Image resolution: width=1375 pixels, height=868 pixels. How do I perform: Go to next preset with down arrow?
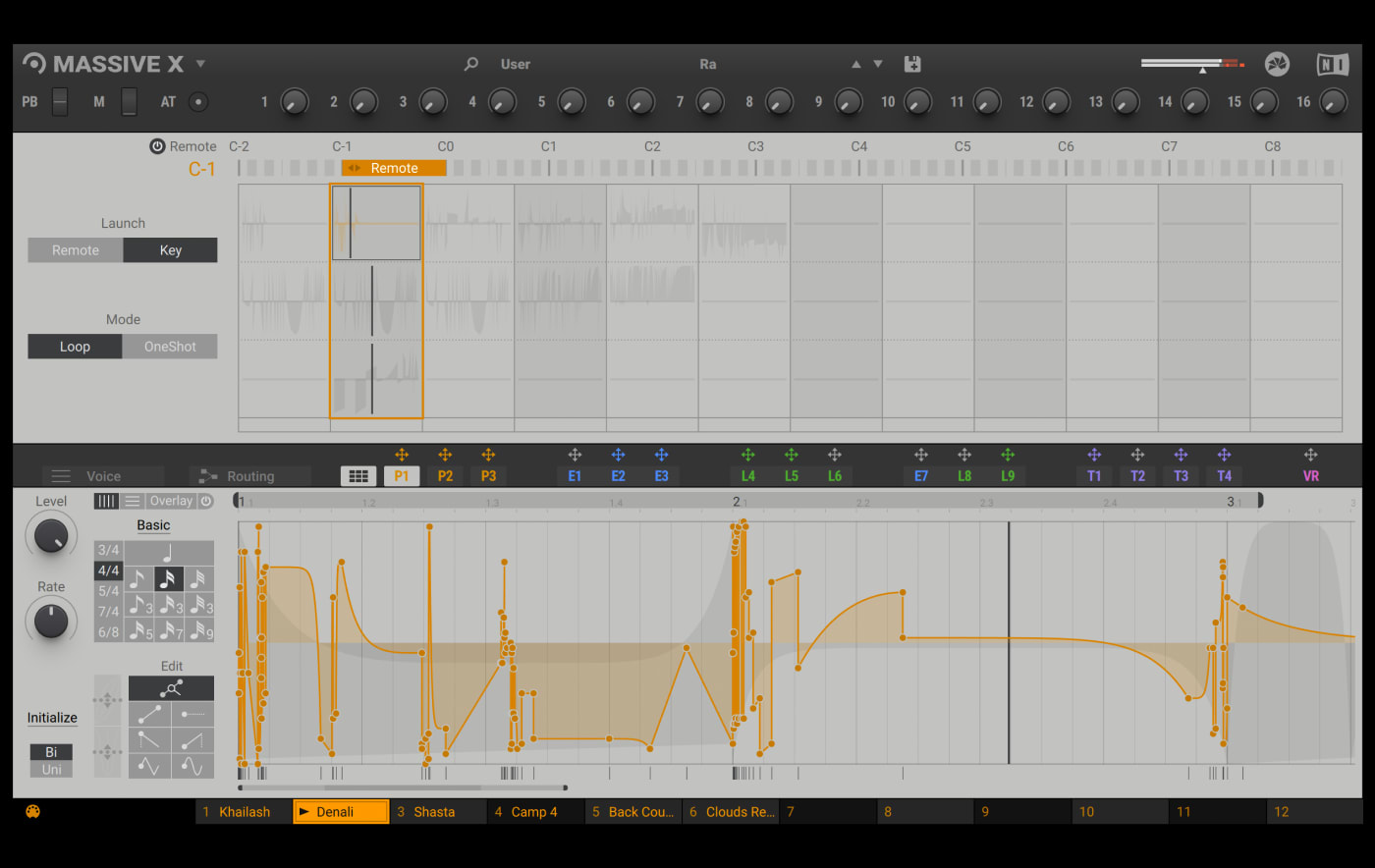(878, 64)
